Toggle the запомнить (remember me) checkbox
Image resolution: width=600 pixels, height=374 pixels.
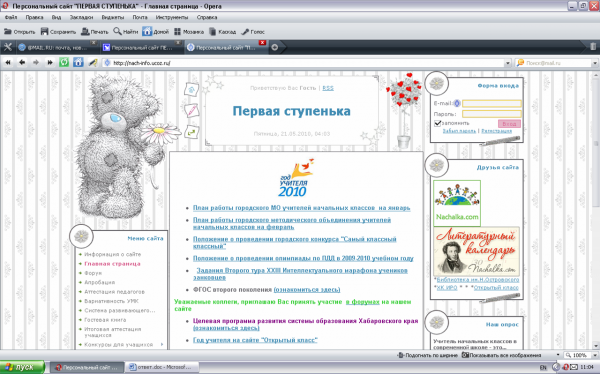click(438, 123)
